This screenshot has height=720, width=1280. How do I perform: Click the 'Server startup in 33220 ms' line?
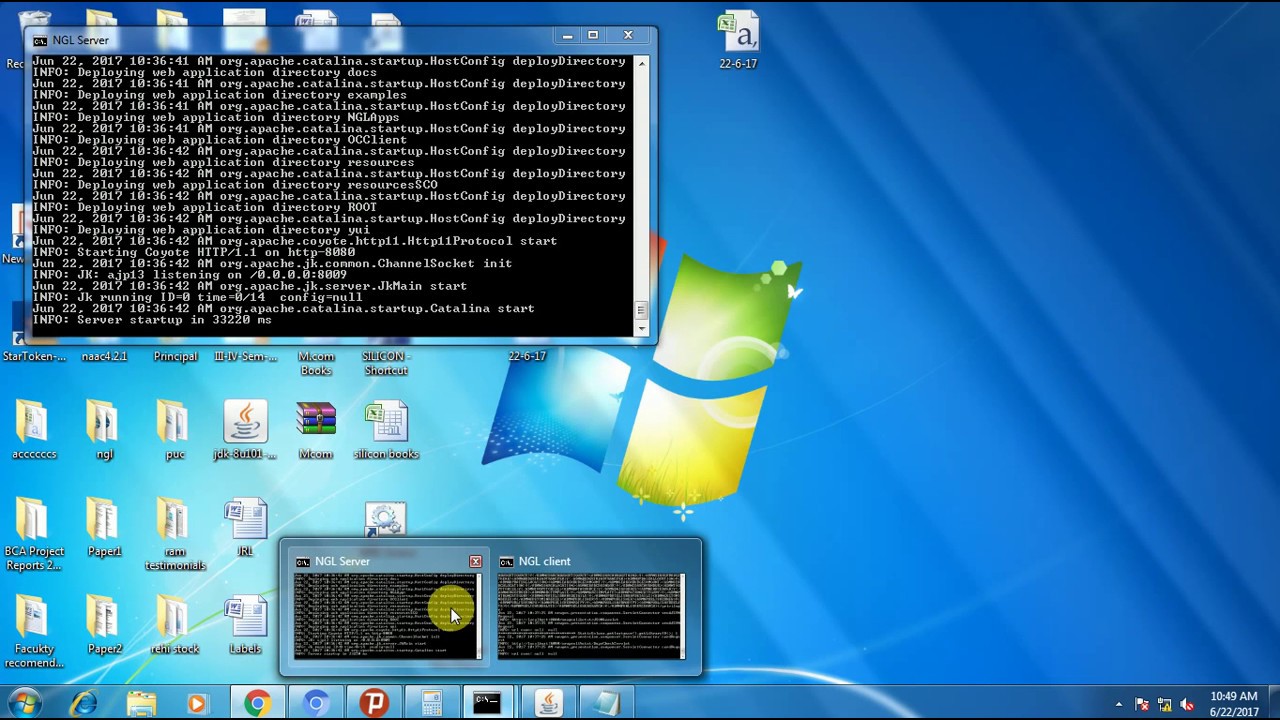152,320
